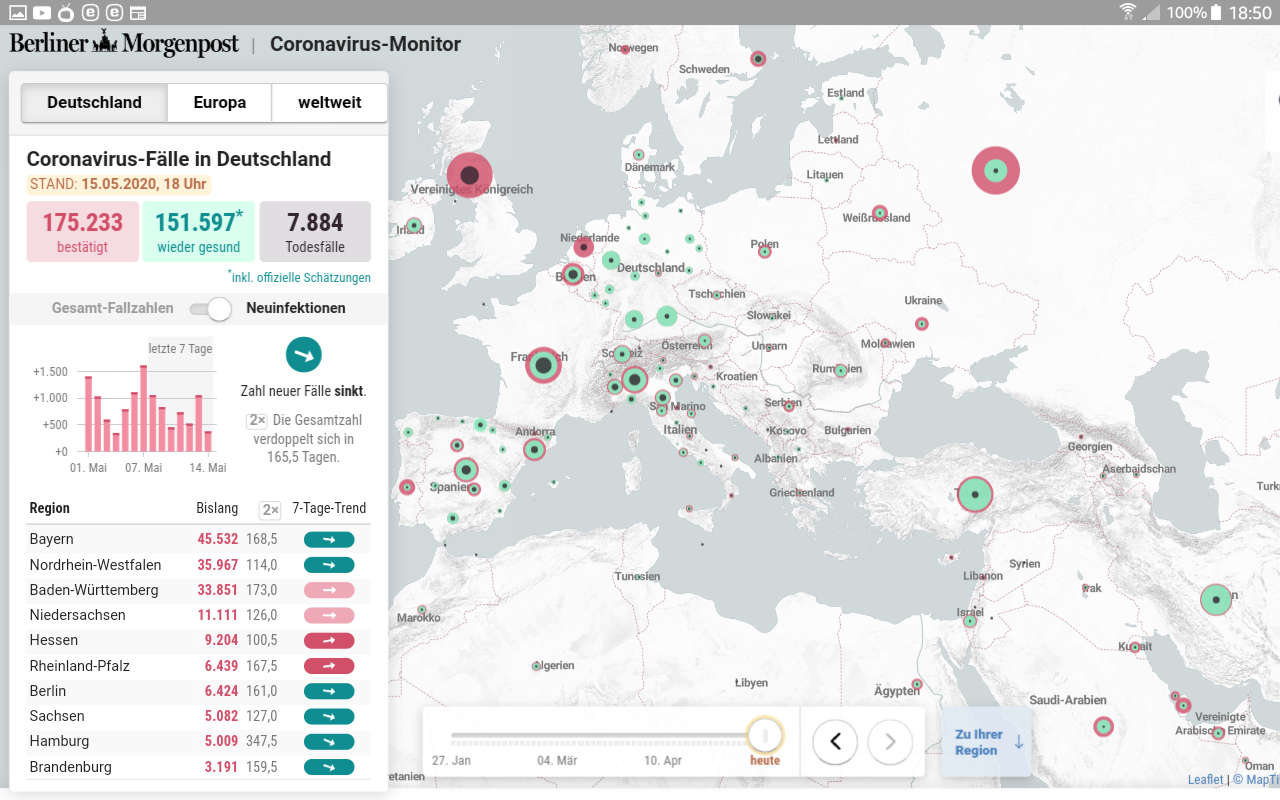Switch to the Deutschland tab
This screenshot has width=1280, height=800.
[94, 102]
